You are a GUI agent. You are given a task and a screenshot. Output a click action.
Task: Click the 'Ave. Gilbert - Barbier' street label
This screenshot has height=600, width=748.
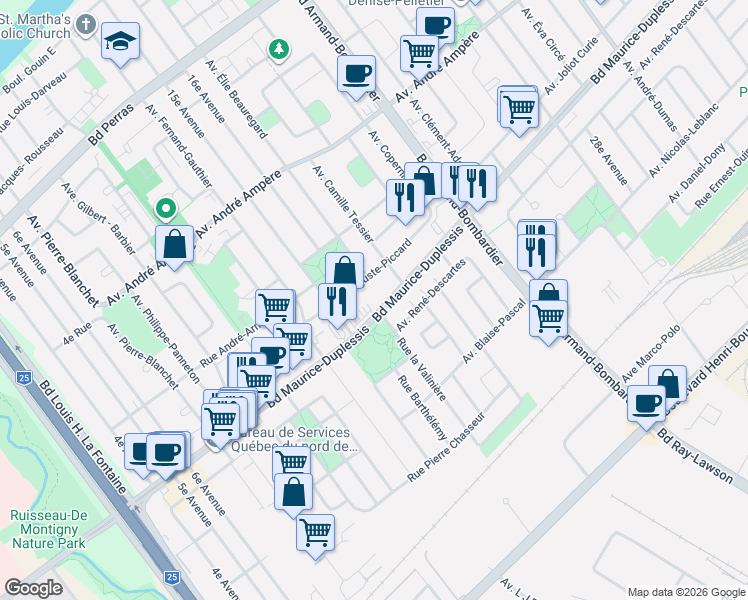99,218
